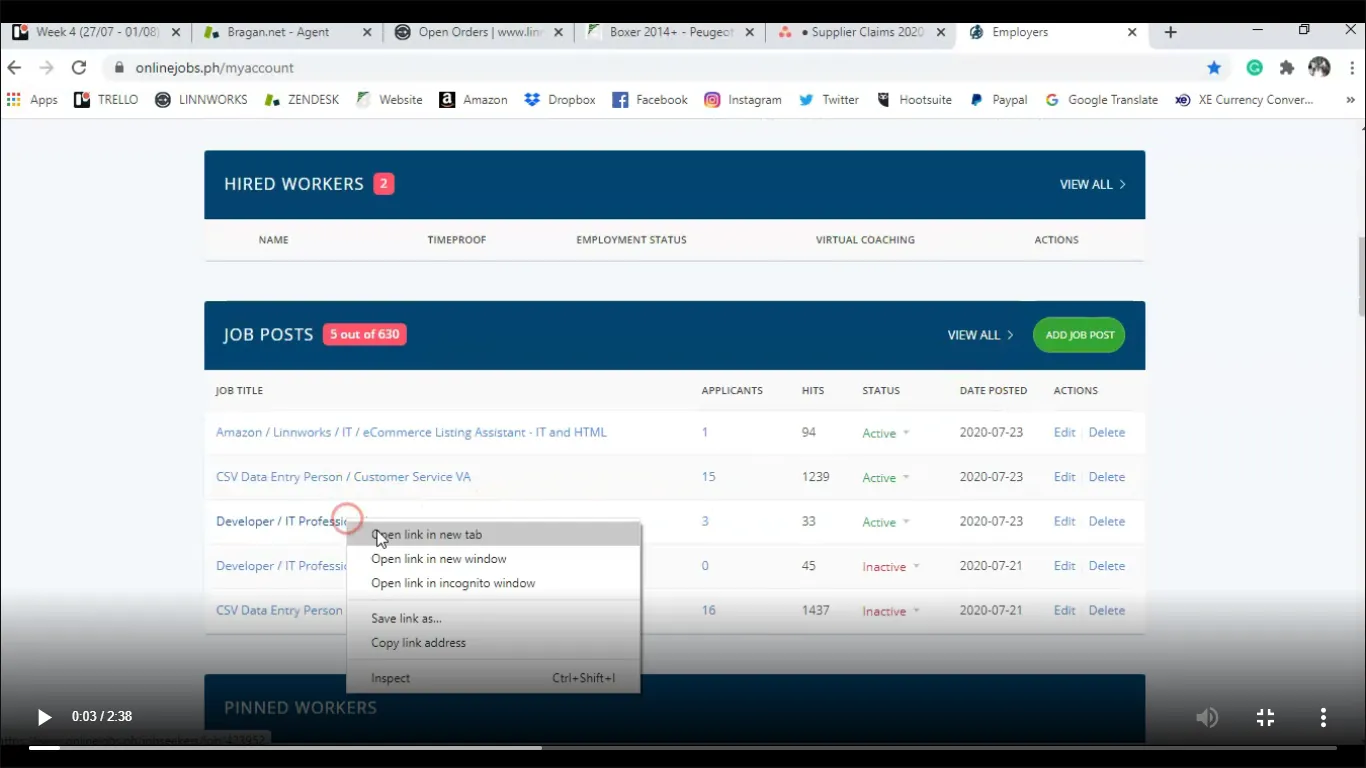This screenshot has height=768, width=1366.
Task: Open the Website bookmark
Action: coord(389,100)
